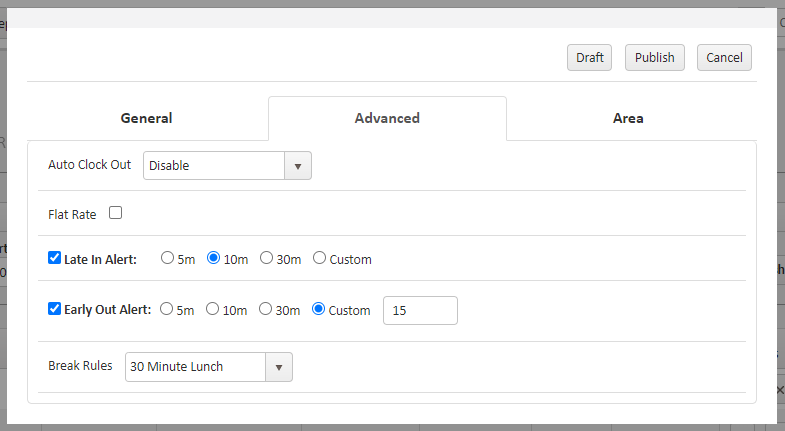Select 5m for Late In Alert
Viewport: 785px width, 431px height.
(167, 258)
